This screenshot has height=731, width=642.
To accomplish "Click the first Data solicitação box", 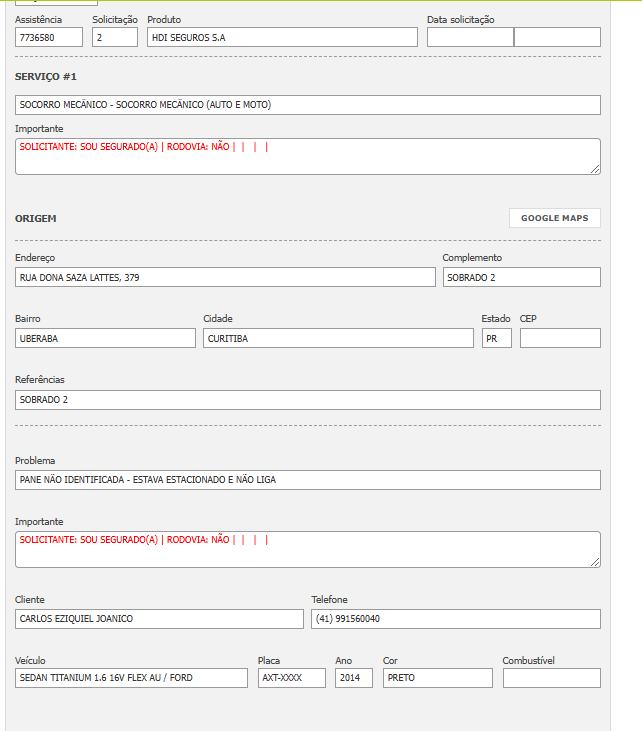I will (469, 37).
